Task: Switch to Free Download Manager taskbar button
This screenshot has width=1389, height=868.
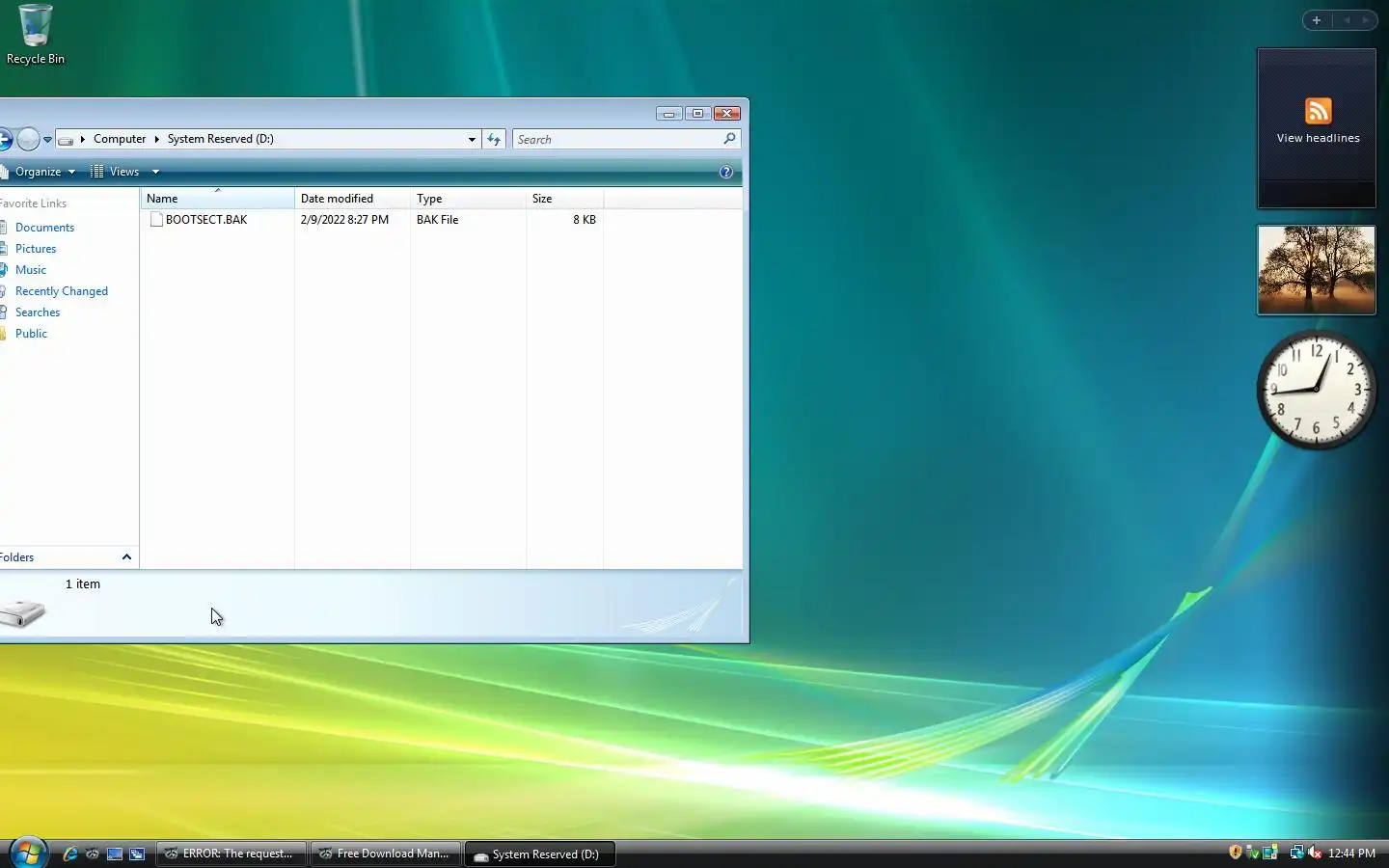Action: click(385, 854)
